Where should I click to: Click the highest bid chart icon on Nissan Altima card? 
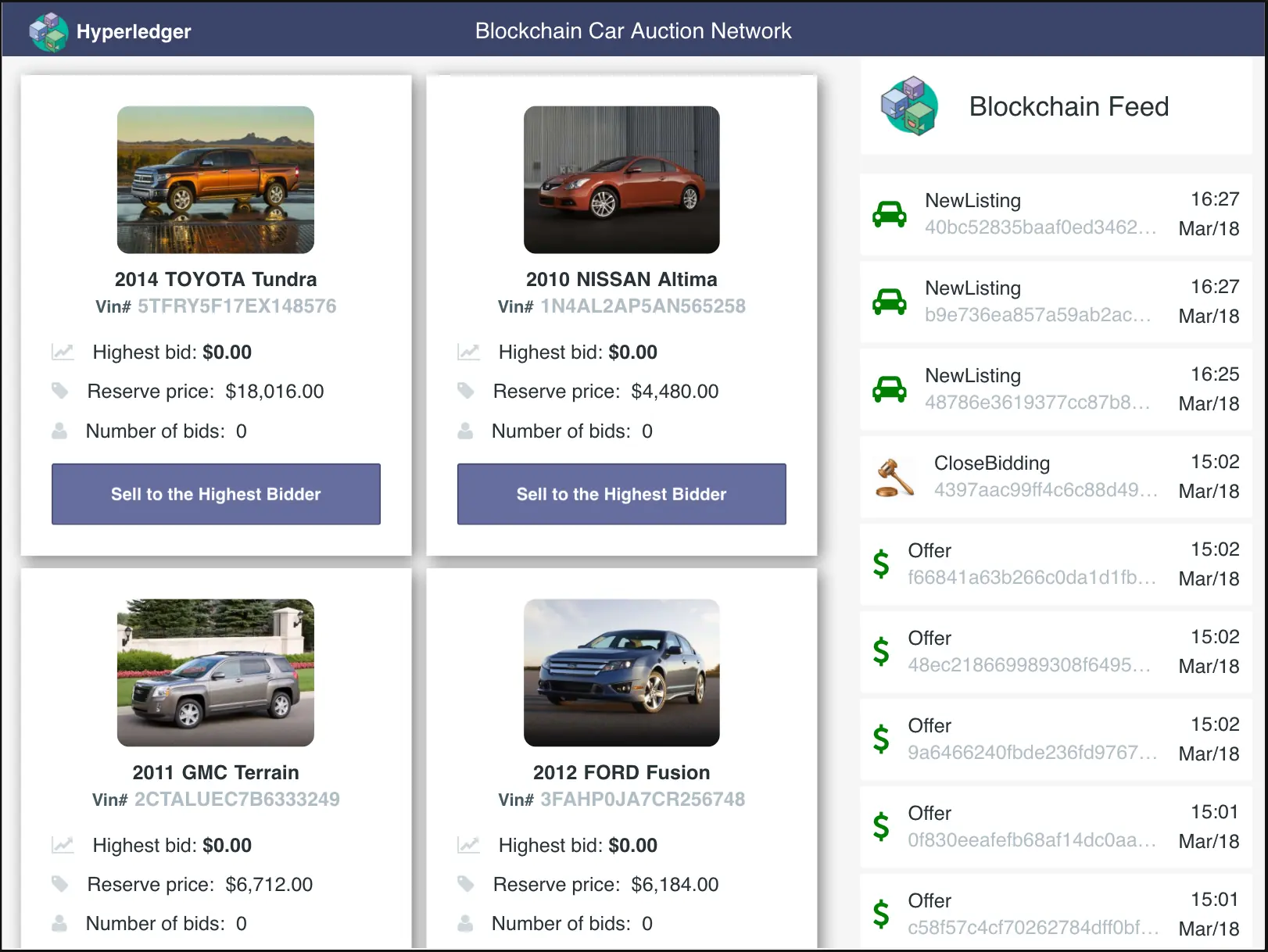468,352
